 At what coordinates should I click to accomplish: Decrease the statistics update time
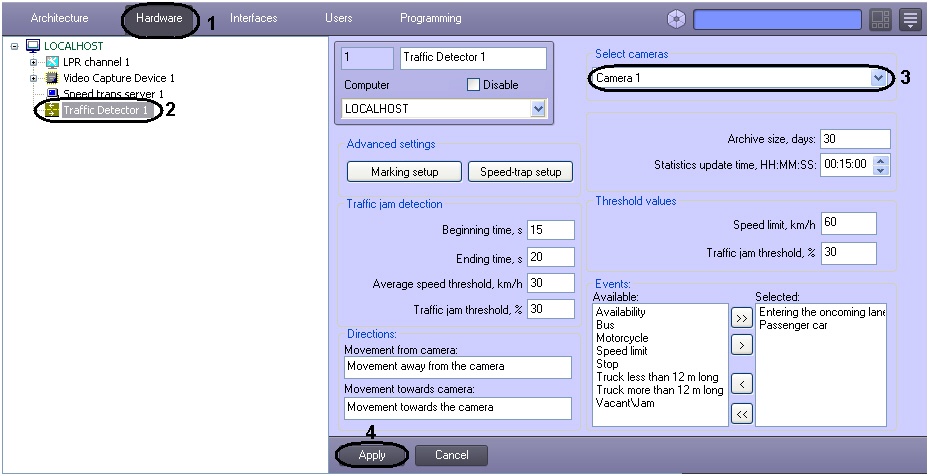point(882,170)
